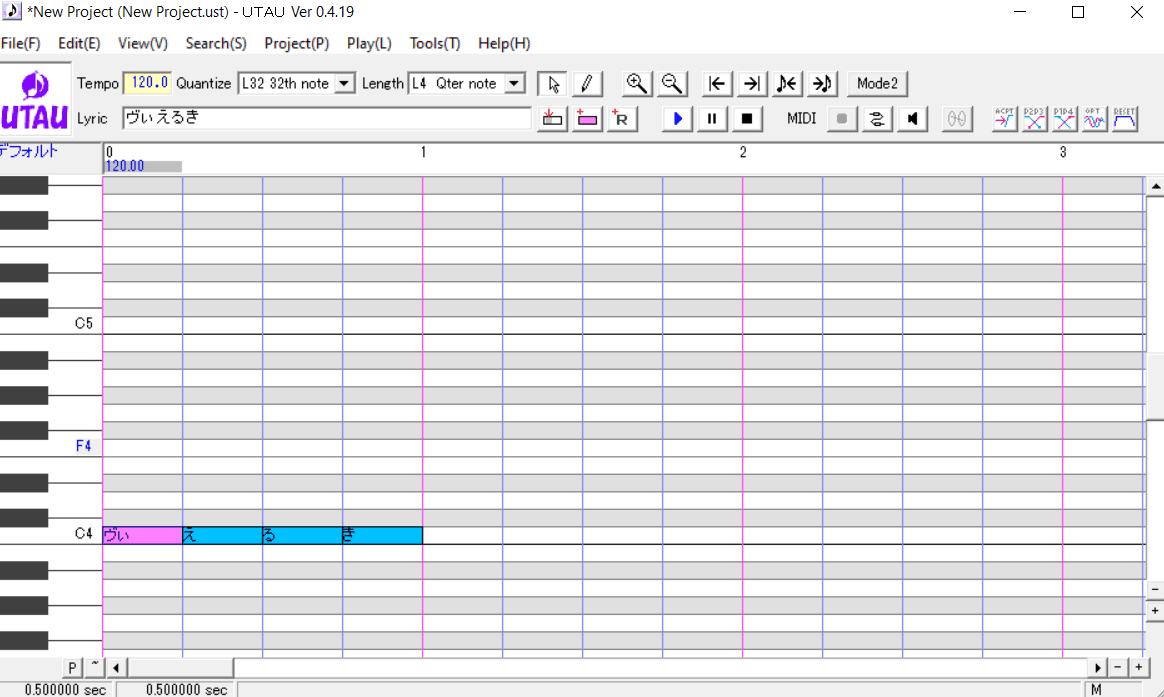The width and height of the screenshot is (1164, 697).
Task: Click the Tempo value field
Action: [148, 83]
